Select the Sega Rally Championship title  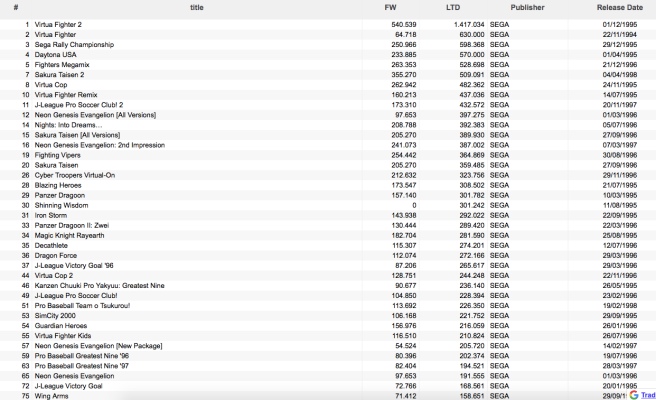coord(74,45)
